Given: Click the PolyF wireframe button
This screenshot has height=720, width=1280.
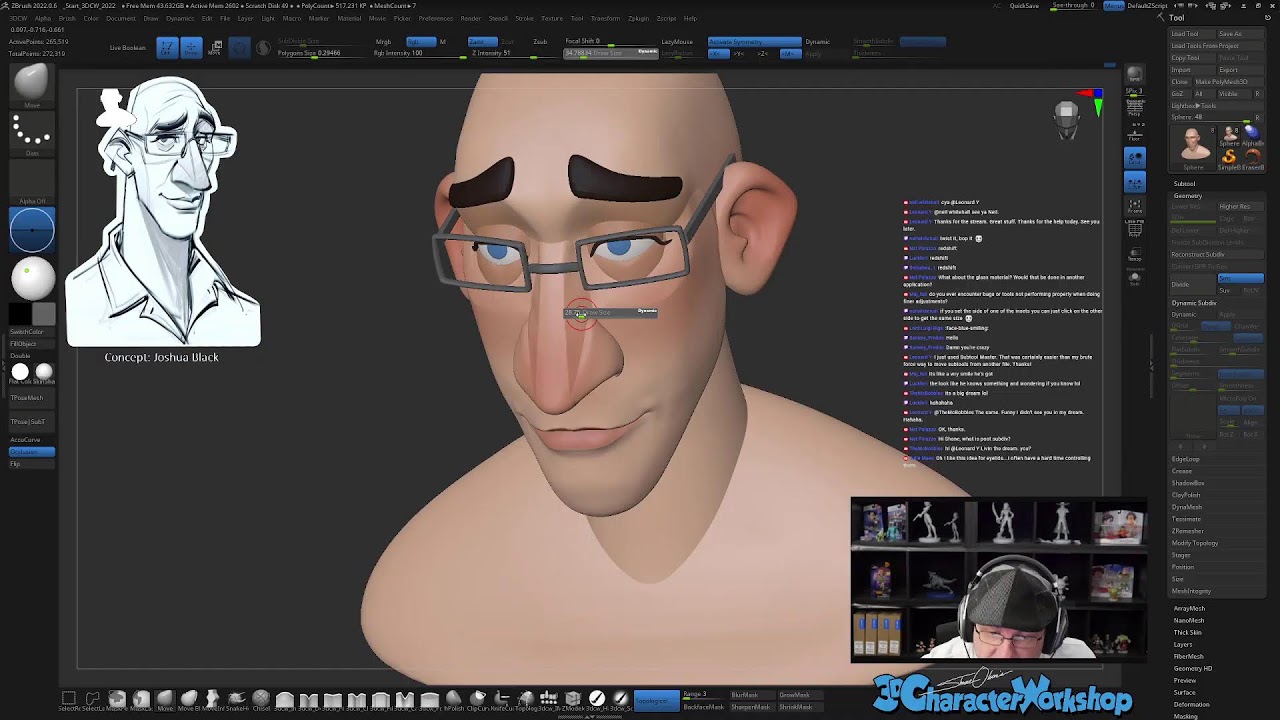Looking at the screenshot, I should [x=1134, y=231].
